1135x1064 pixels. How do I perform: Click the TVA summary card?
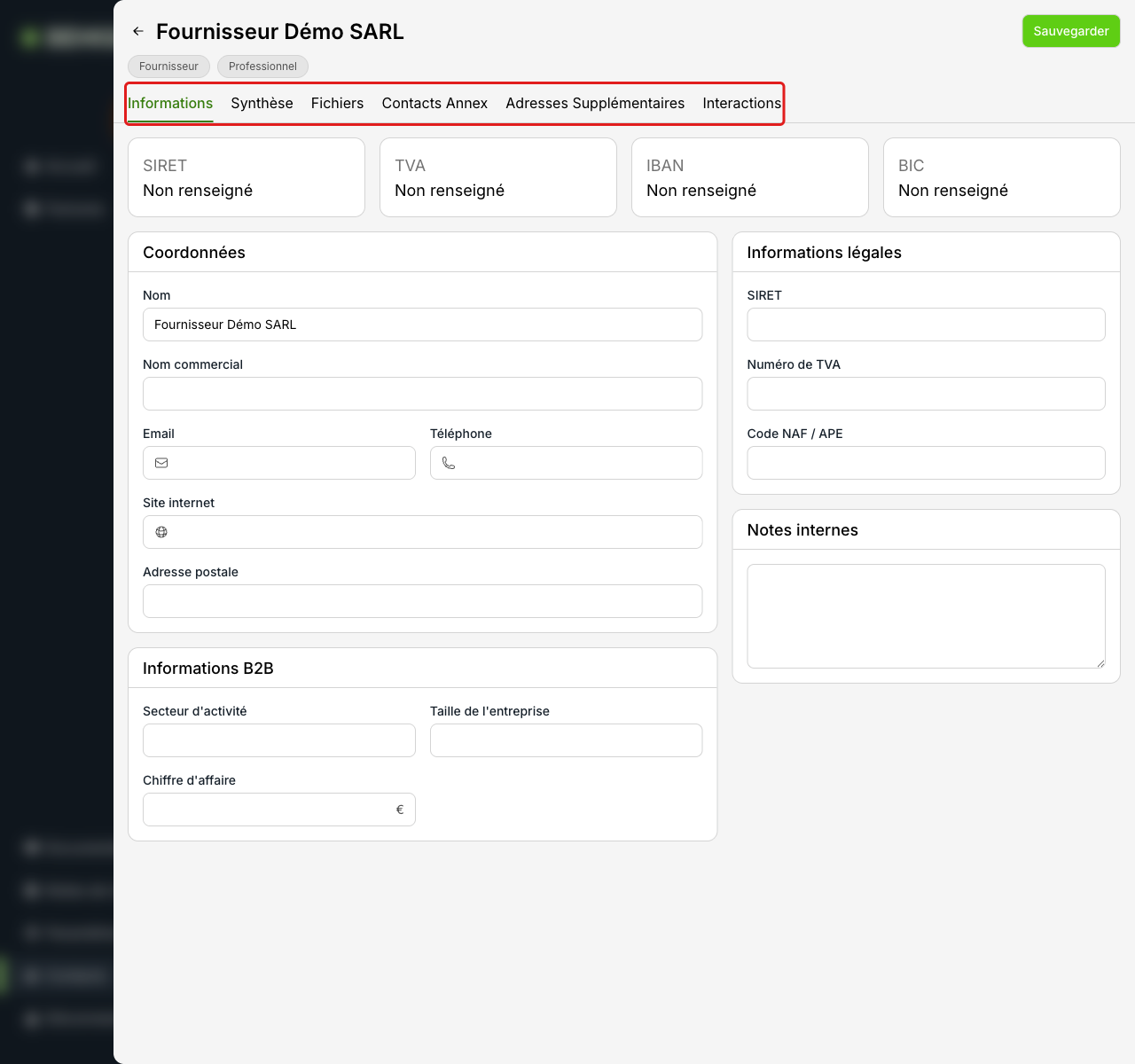pyautogui.click(x=498, y=177)
